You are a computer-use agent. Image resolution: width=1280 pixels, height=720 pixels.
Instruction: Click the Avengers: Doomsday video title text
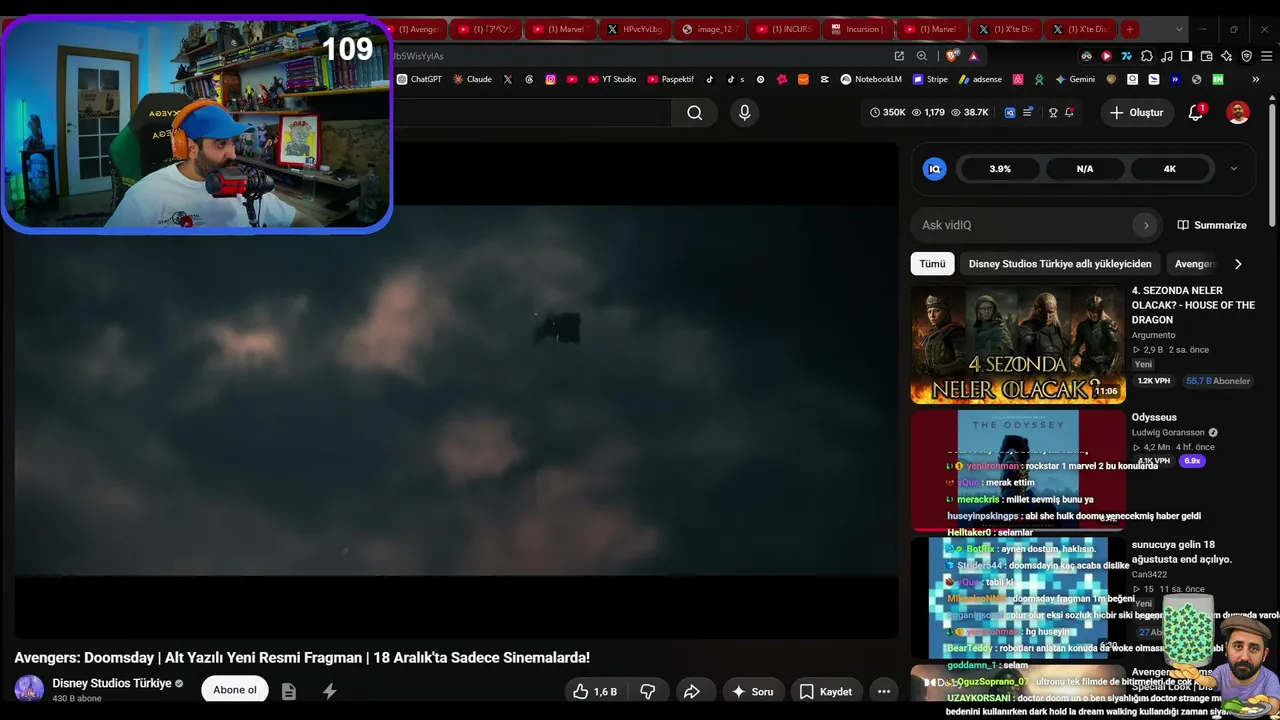point(302,657)
